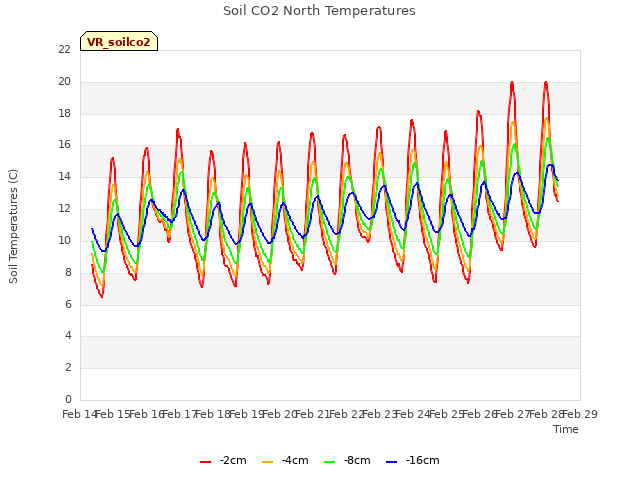640x480 pixels.
Task: Click the 22 y-axis tick label
Action: coord(64,49)
